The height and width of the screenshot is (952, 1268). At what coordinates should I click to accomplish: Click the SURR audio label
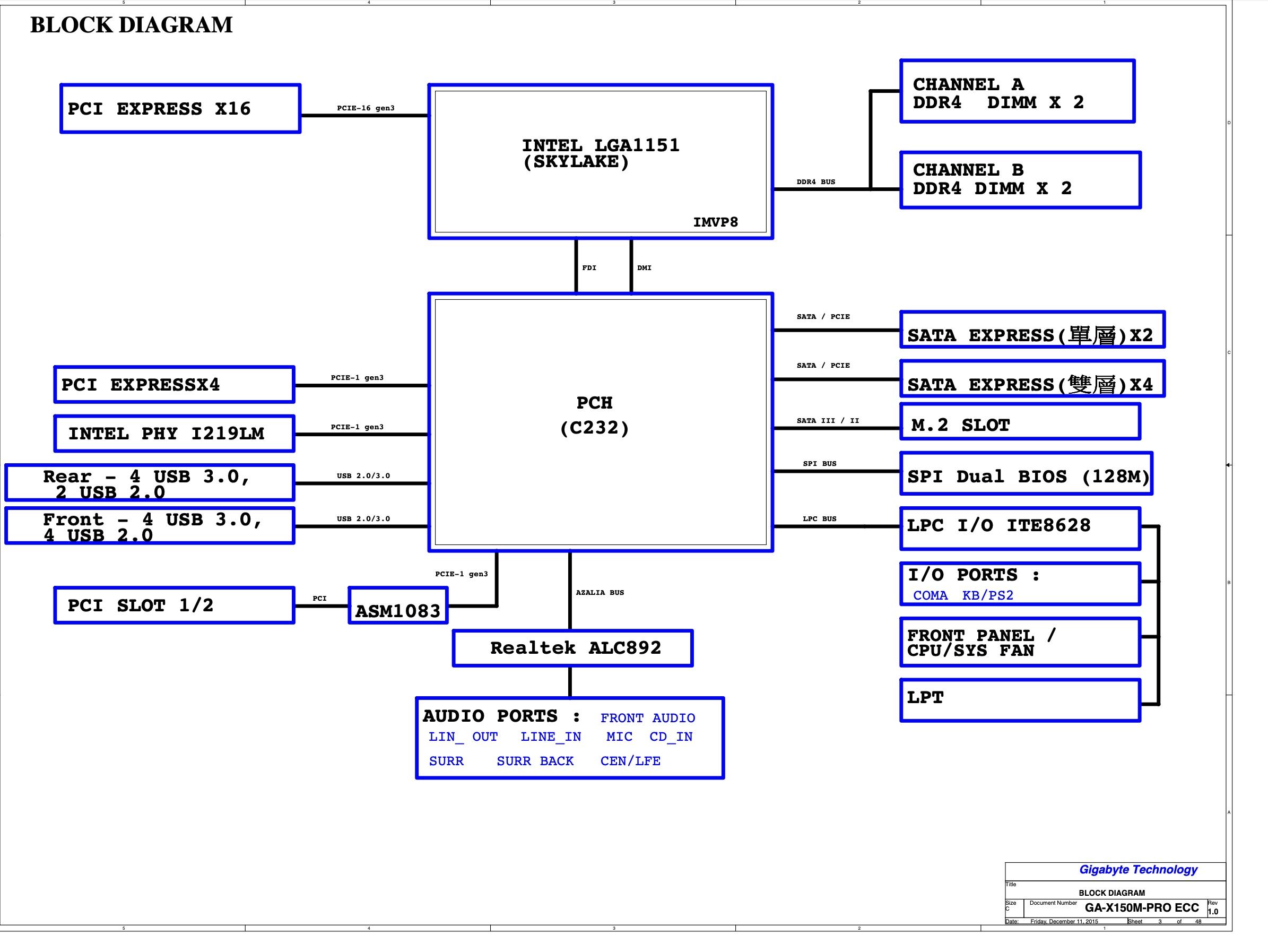tap(447, 761)
